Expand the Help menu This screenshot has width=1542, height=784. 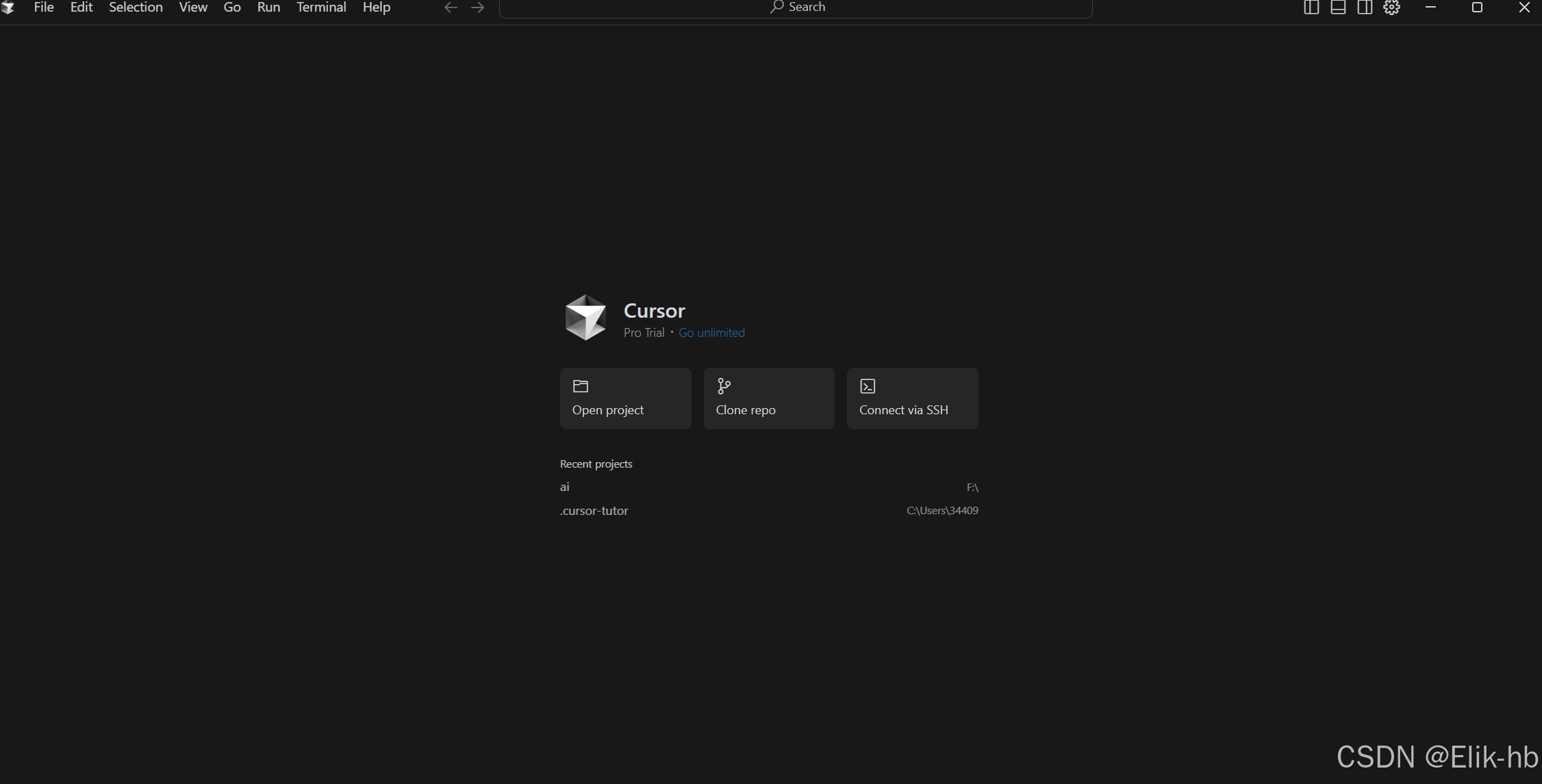(x=376, y=8)
